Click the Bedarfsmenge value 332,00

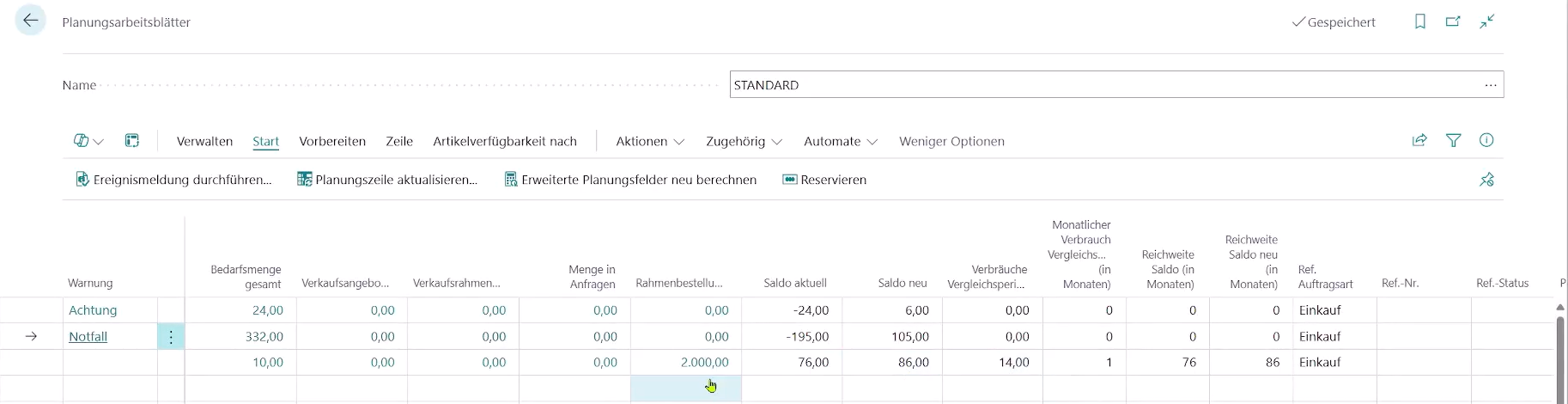[264, 336]
